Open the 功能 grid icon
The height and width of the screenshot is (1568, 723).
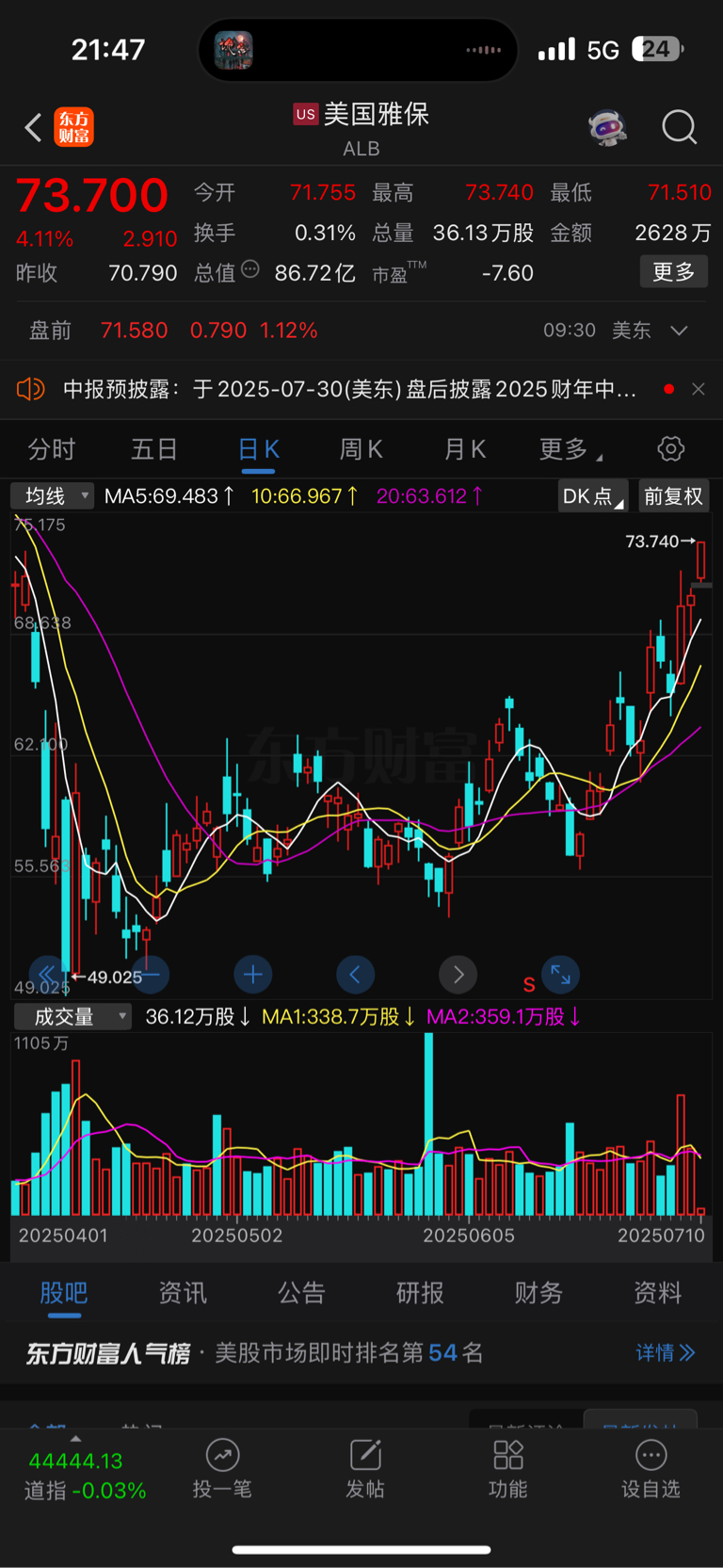click(508, 1455)
